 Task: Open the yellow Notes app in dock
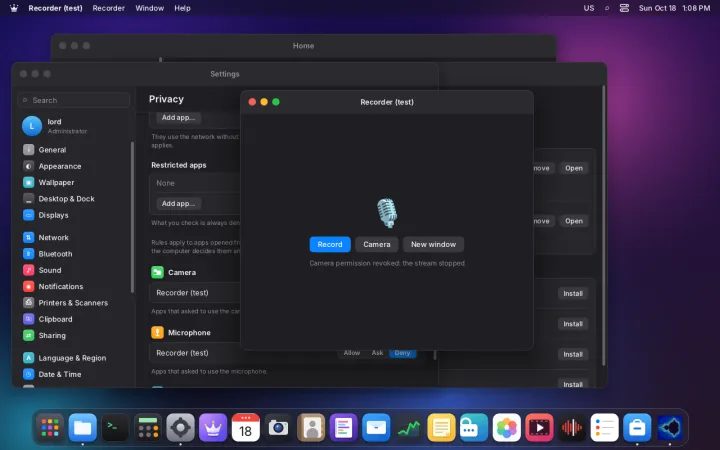(x=441, y=428)
